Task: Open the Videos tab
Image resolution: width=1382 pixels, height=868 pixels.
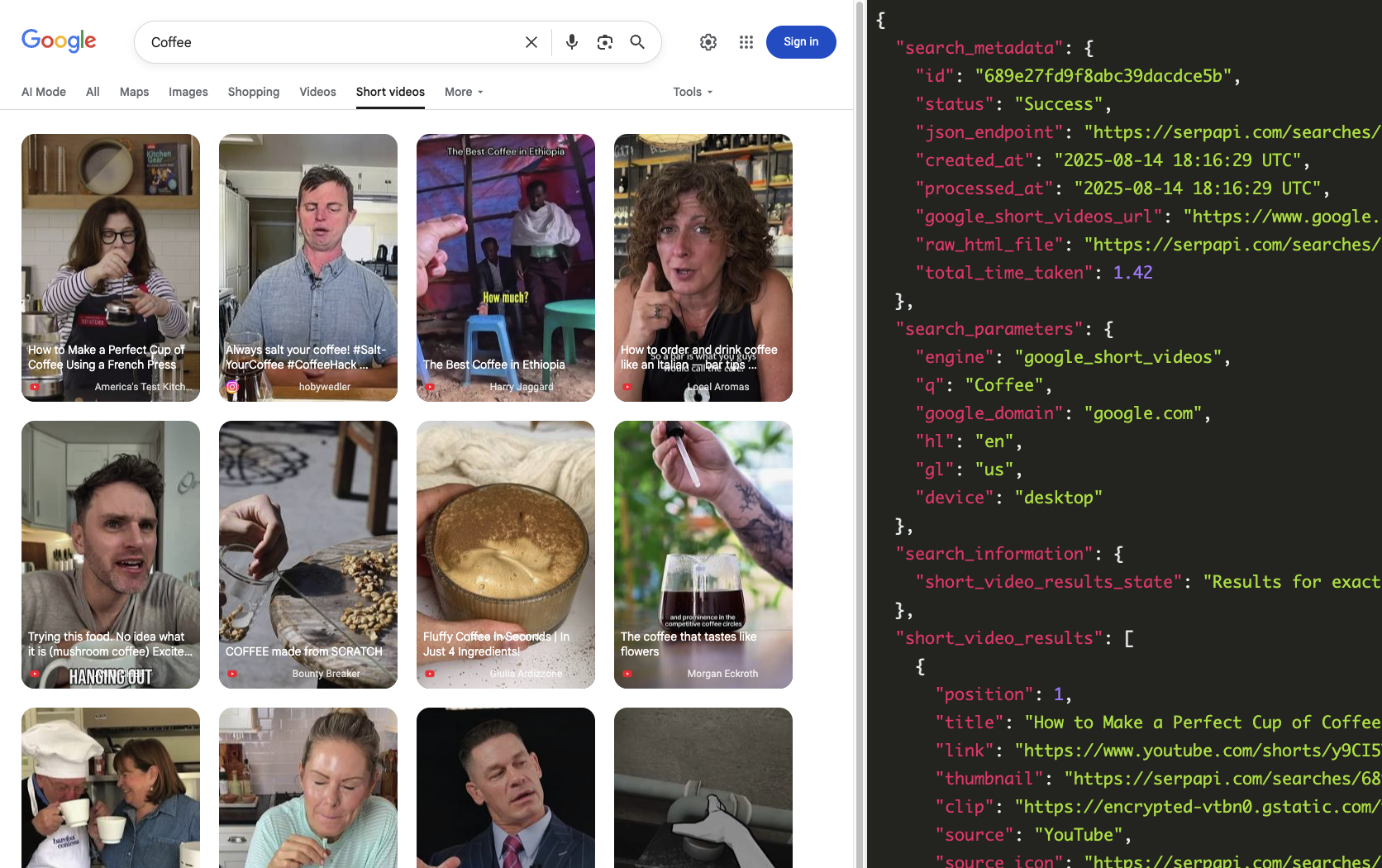Action: [317, 92]
